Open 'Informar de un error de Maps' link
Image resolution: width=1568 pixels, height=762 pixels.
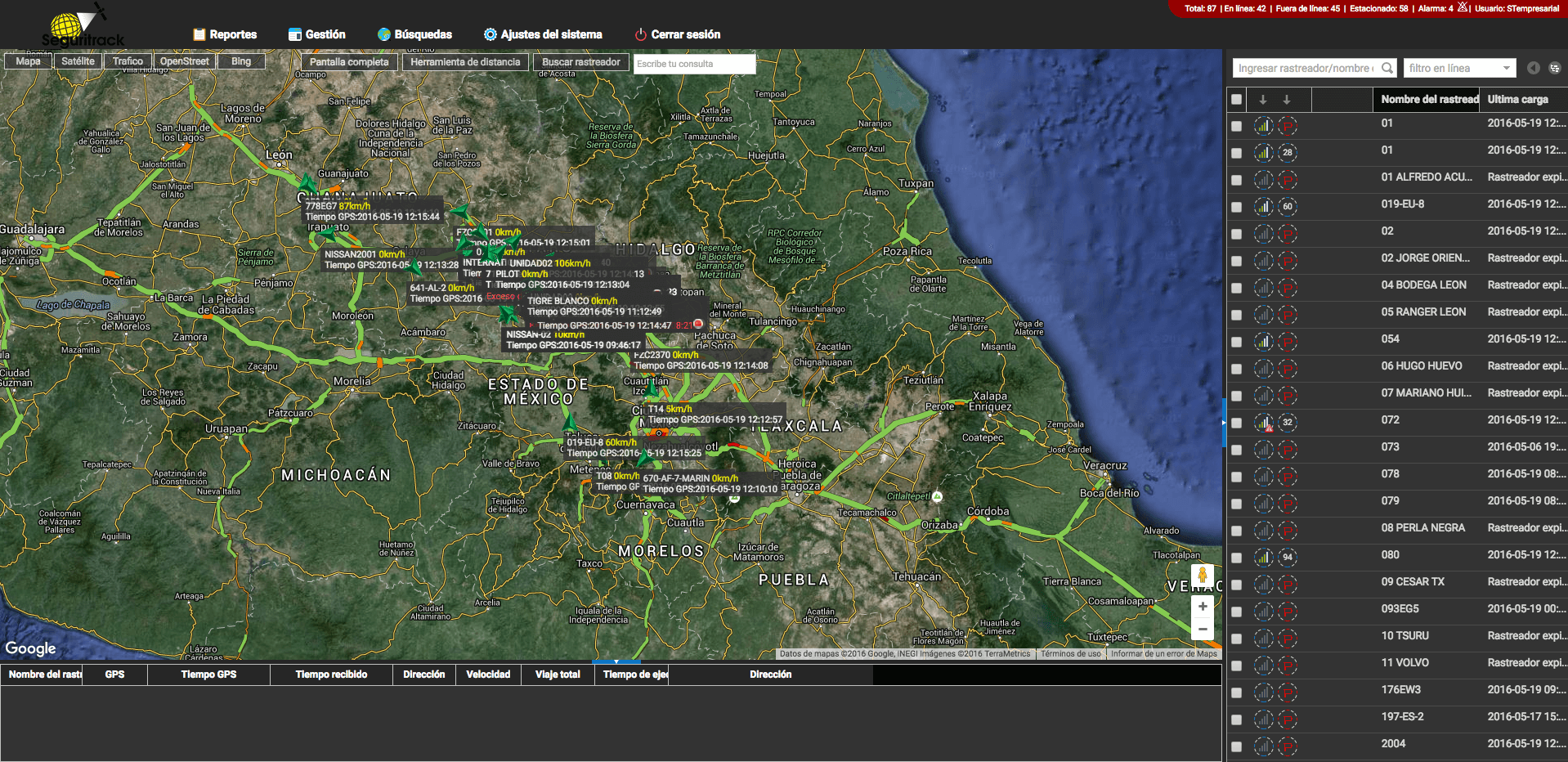pos(1163,654)
